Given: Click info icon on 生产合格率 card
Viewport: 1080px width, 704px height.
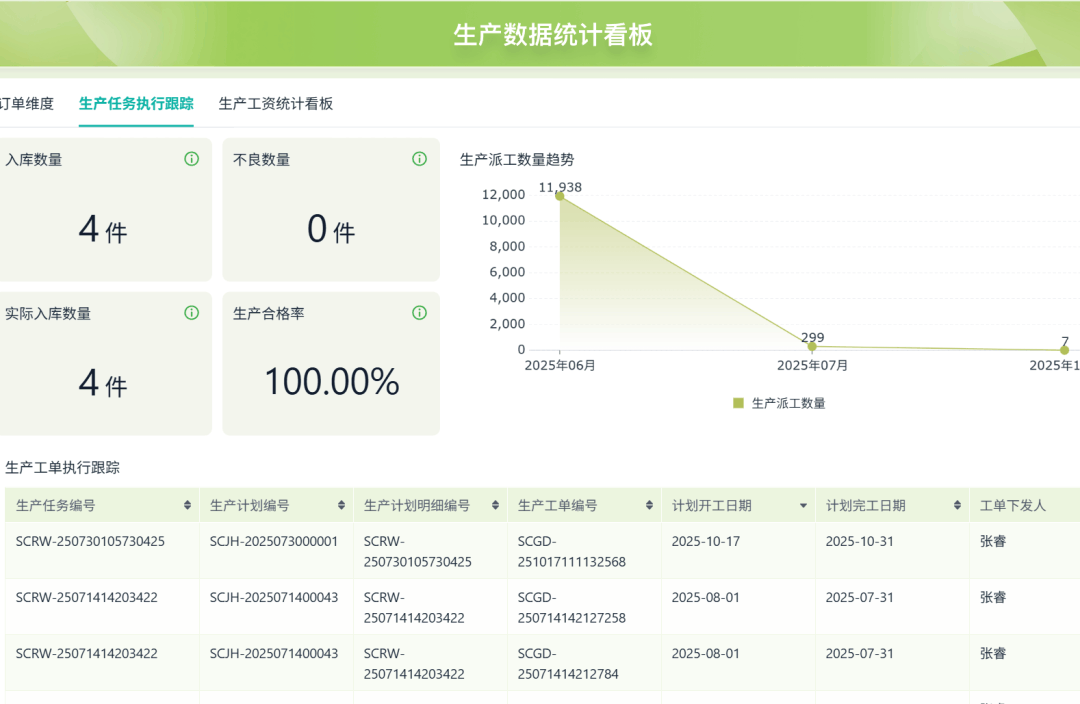Looking at the screenshot, I should point(419,313).
